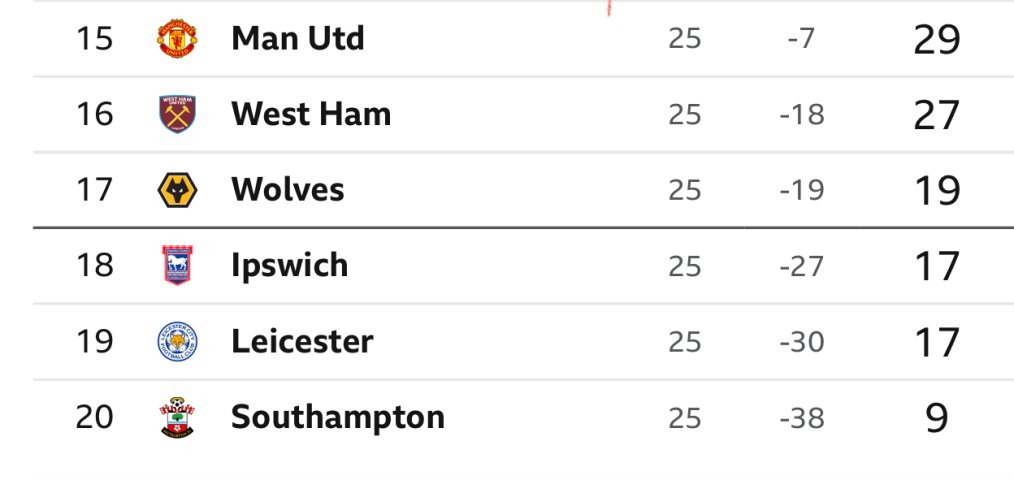Click the Manchester United club crest

pos(177,39)
